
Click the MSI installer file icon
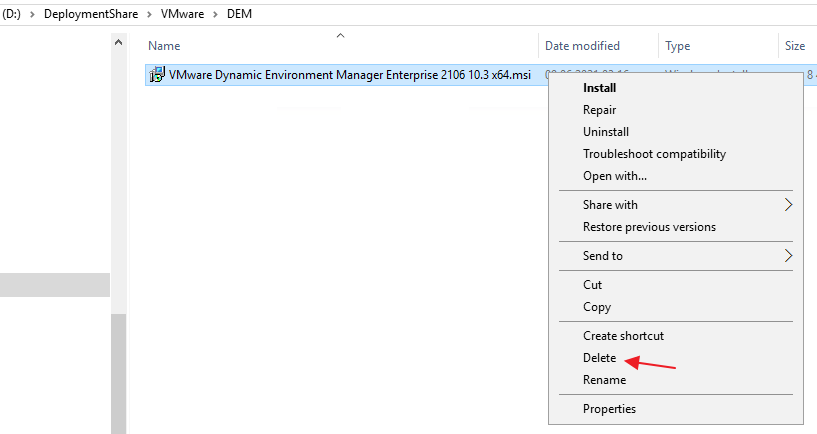pyautogui.click(x=157, y=75)
